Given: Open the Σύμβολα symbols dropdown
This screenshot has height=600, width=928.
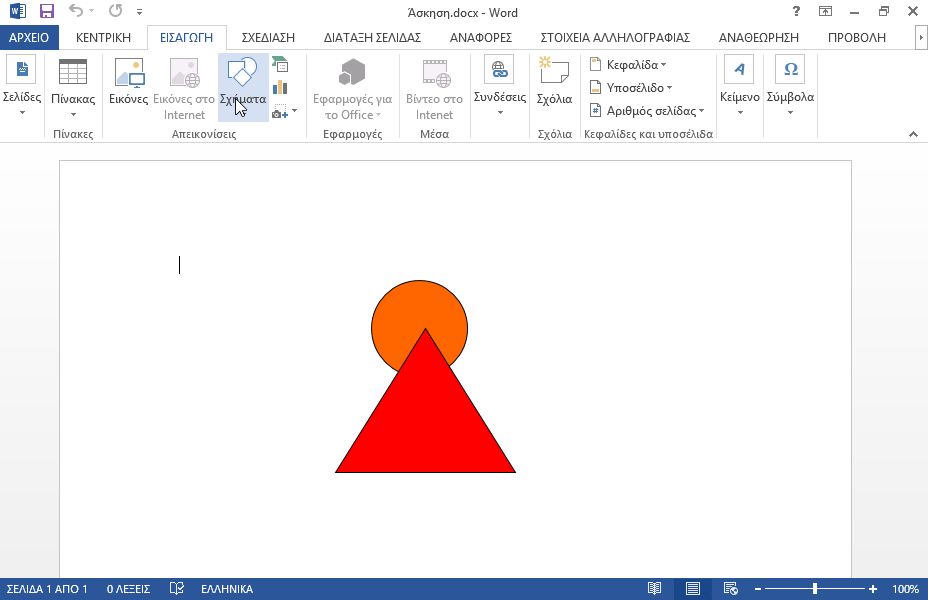Looking at the screenshot, I should click(791, 86).
